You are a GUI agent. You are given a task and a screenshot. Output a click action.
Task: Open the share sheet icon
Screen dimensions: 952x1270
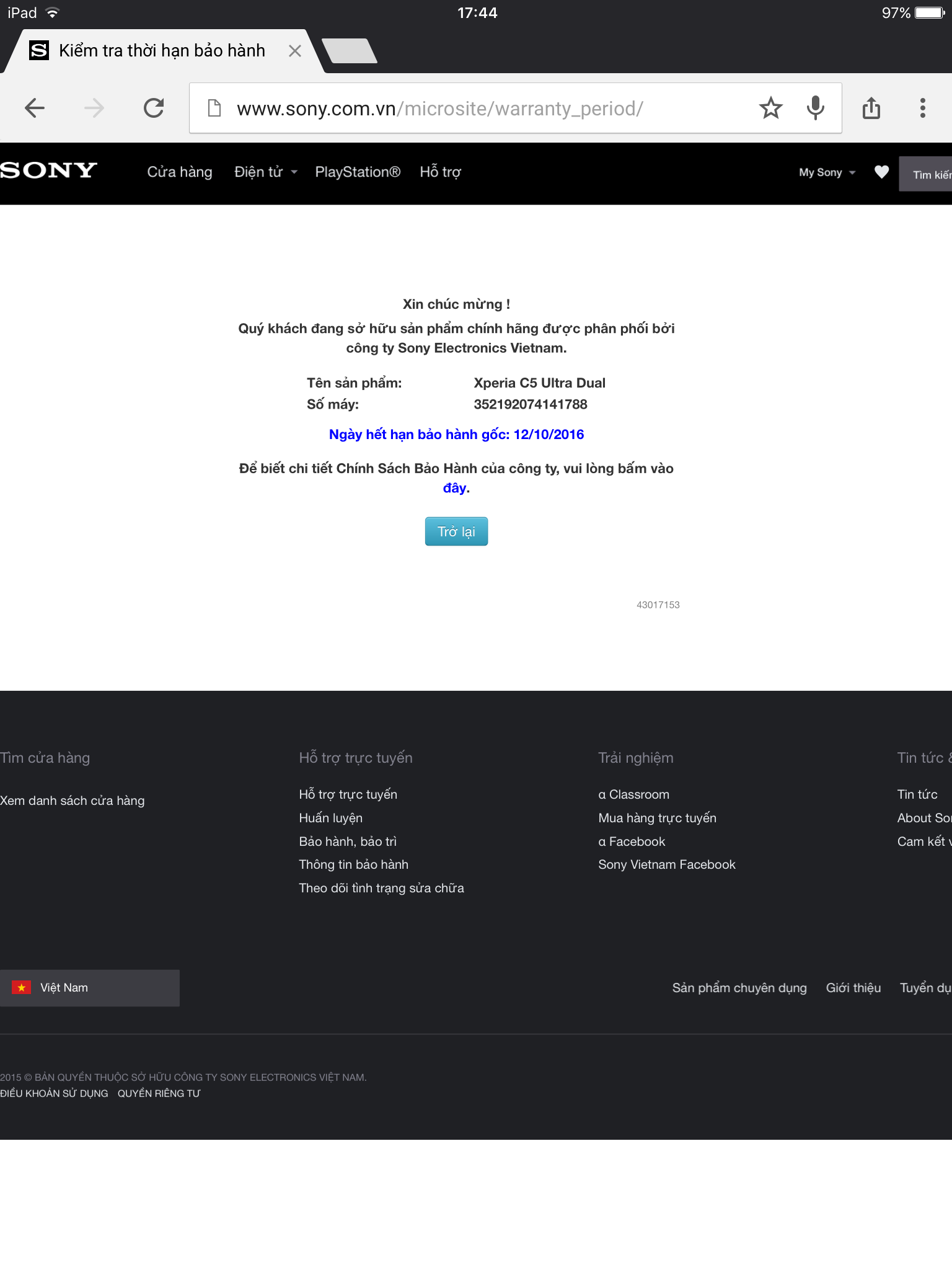(x=871, y=108)
